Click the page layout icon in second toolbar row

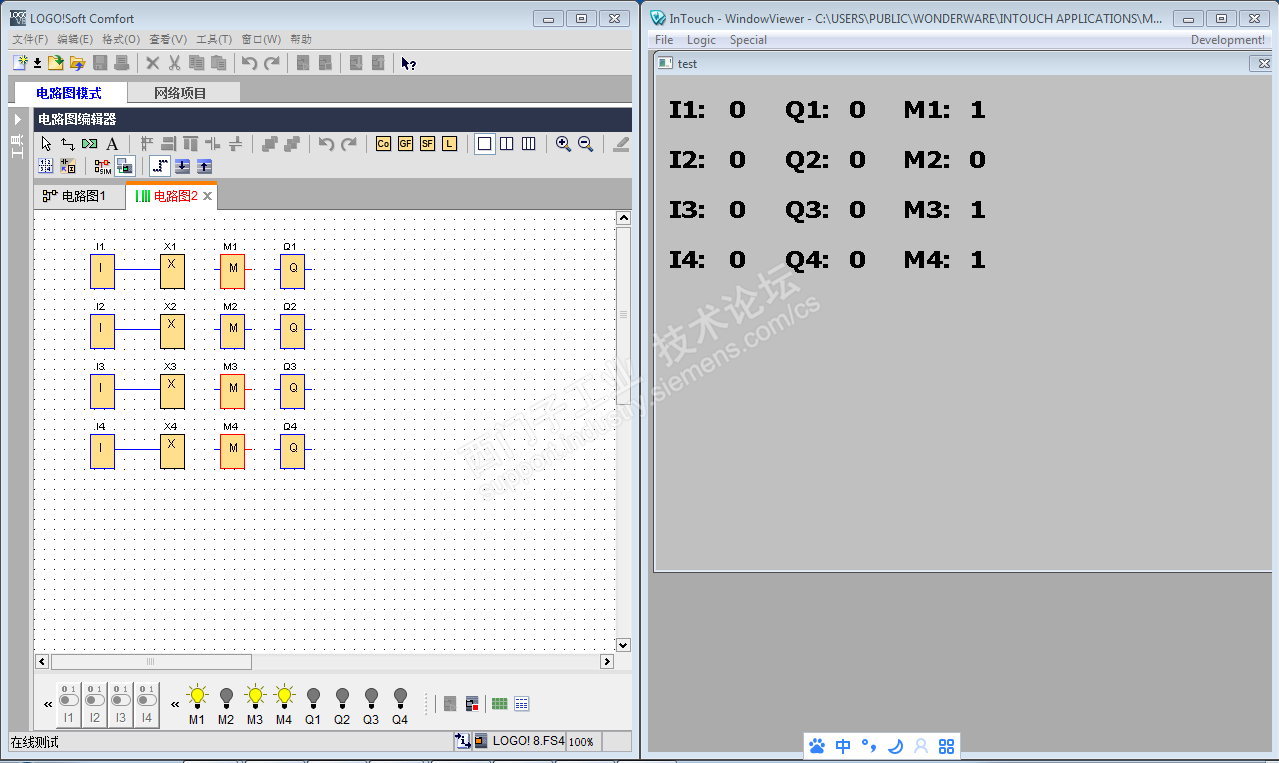pos(46,166)
